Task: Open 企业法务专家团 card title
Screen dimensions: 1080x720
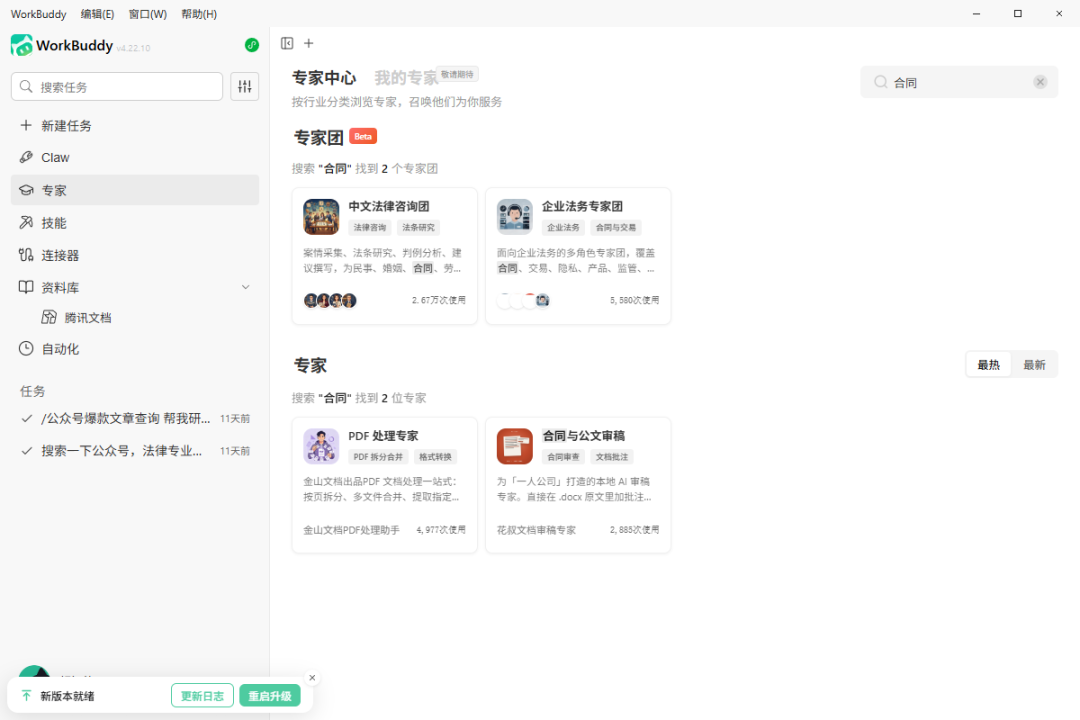Action: point(583,206)
